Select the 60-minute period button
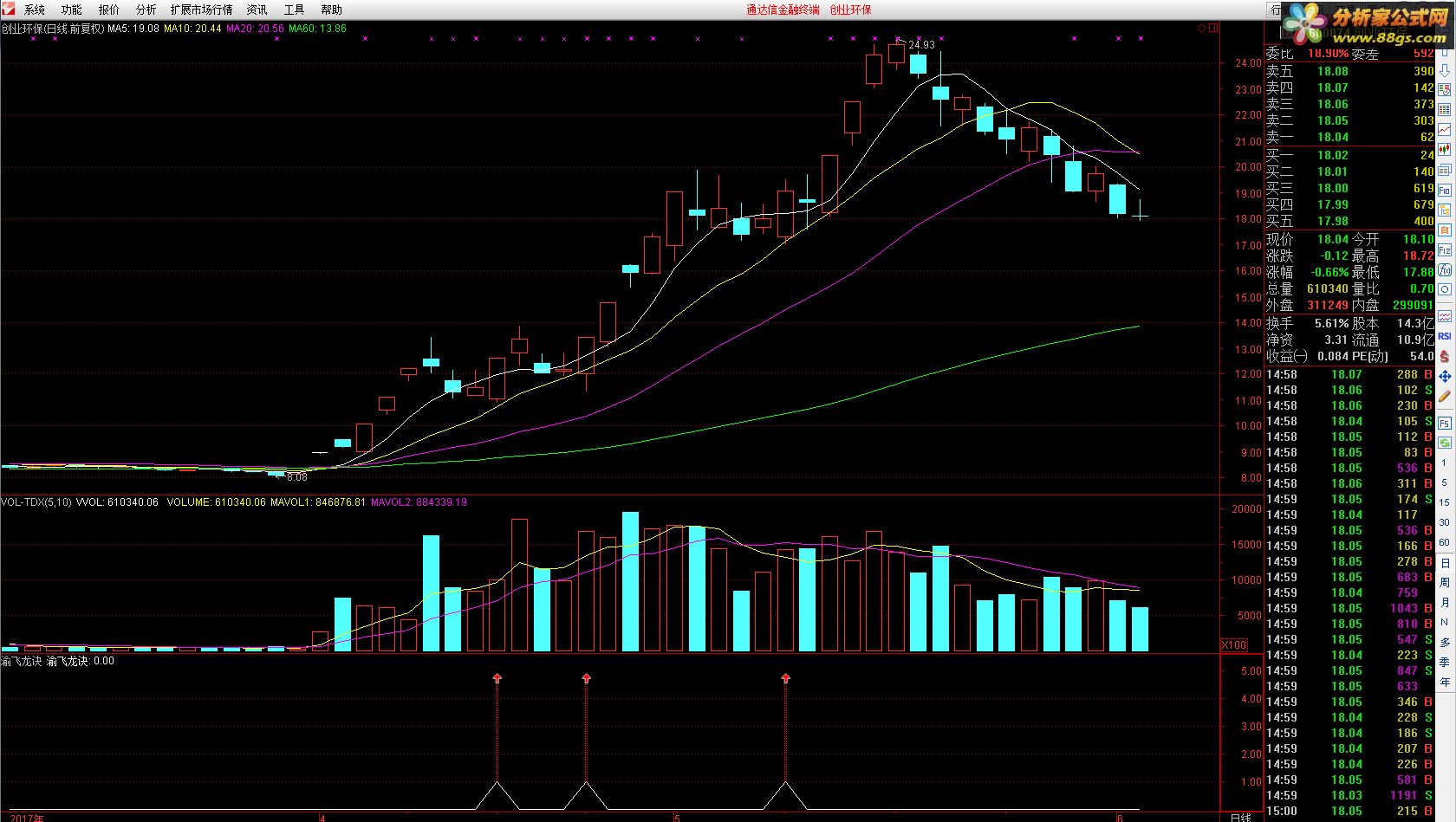This screenshot has height=822, width=1456. point(1445,543)
